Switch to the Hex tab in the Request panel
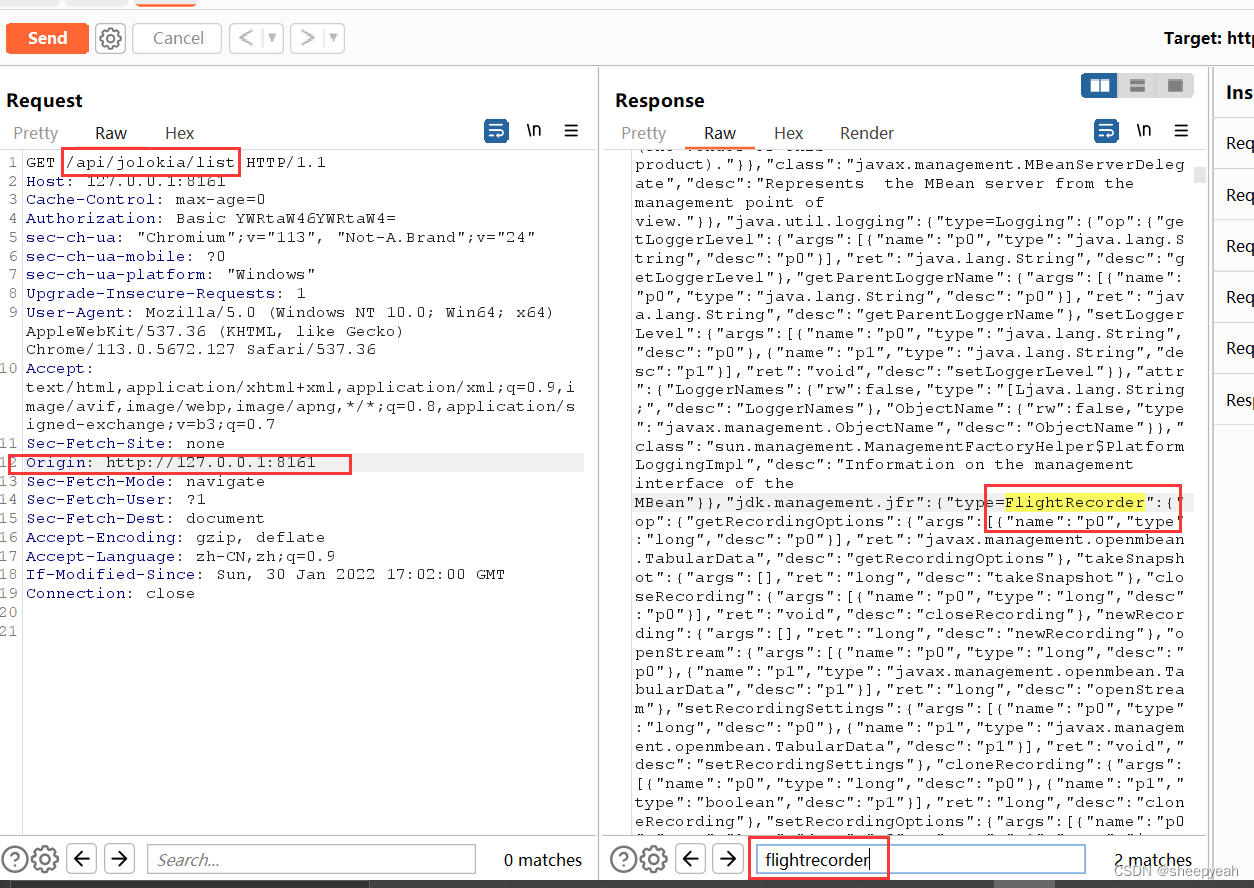The width and height of the screenshot is (1254, 888). (179, 133)
